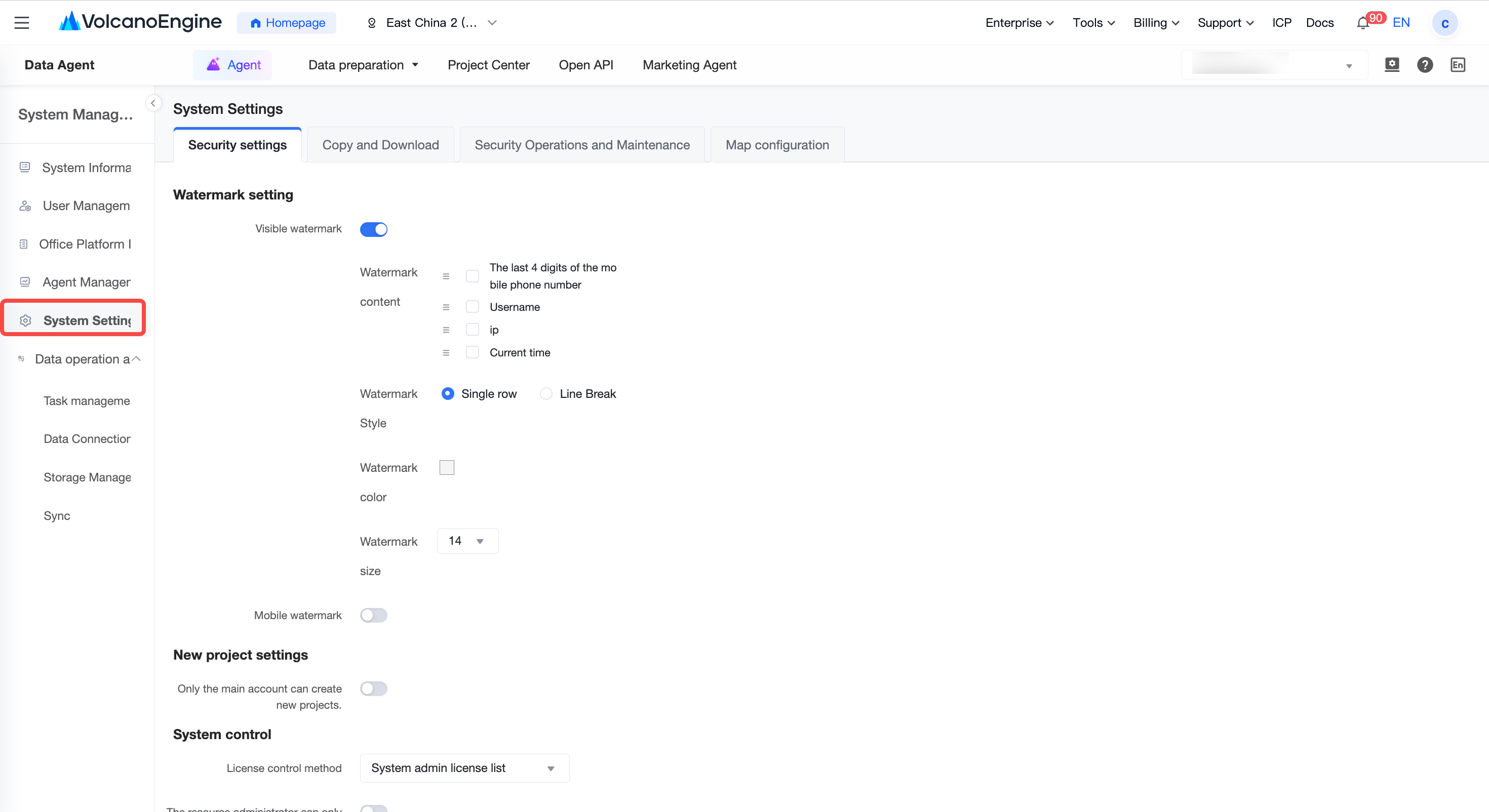The width and height of the screenshot is (1489, 812).
Task: Click the System Settings gear icon
Action: pos(25,320)
